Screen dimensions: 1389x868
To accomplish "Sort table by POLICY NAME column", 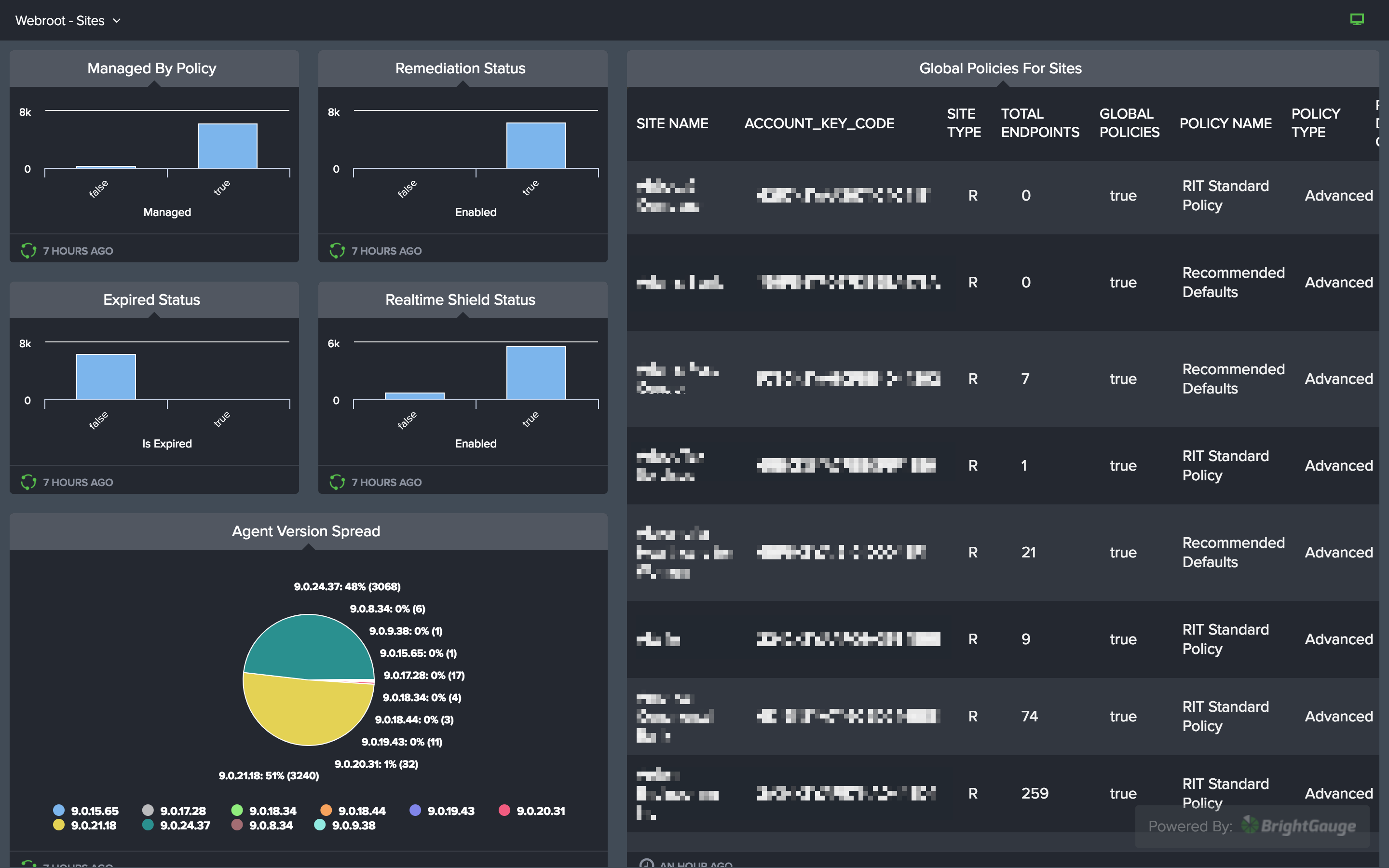I will 1226,123.
